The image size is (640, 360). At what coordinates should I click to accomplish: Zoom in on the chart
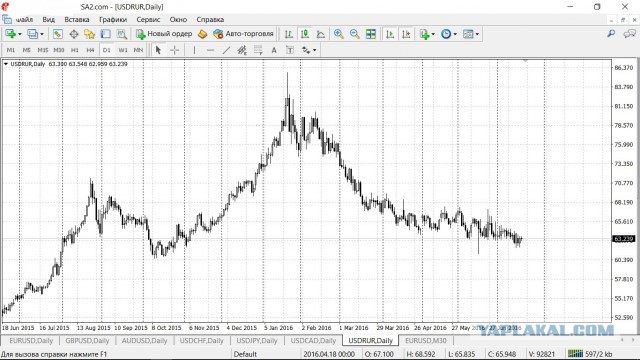click(338, 34)
